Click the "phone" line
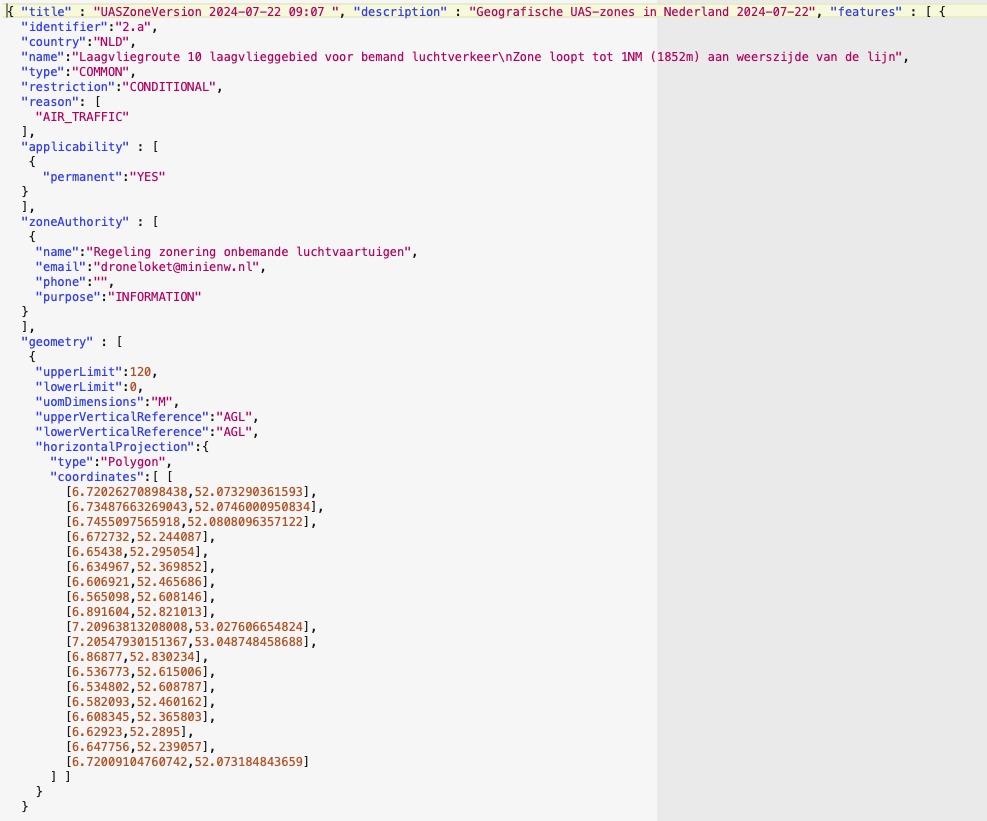The image size is (987, 821). 74,282
